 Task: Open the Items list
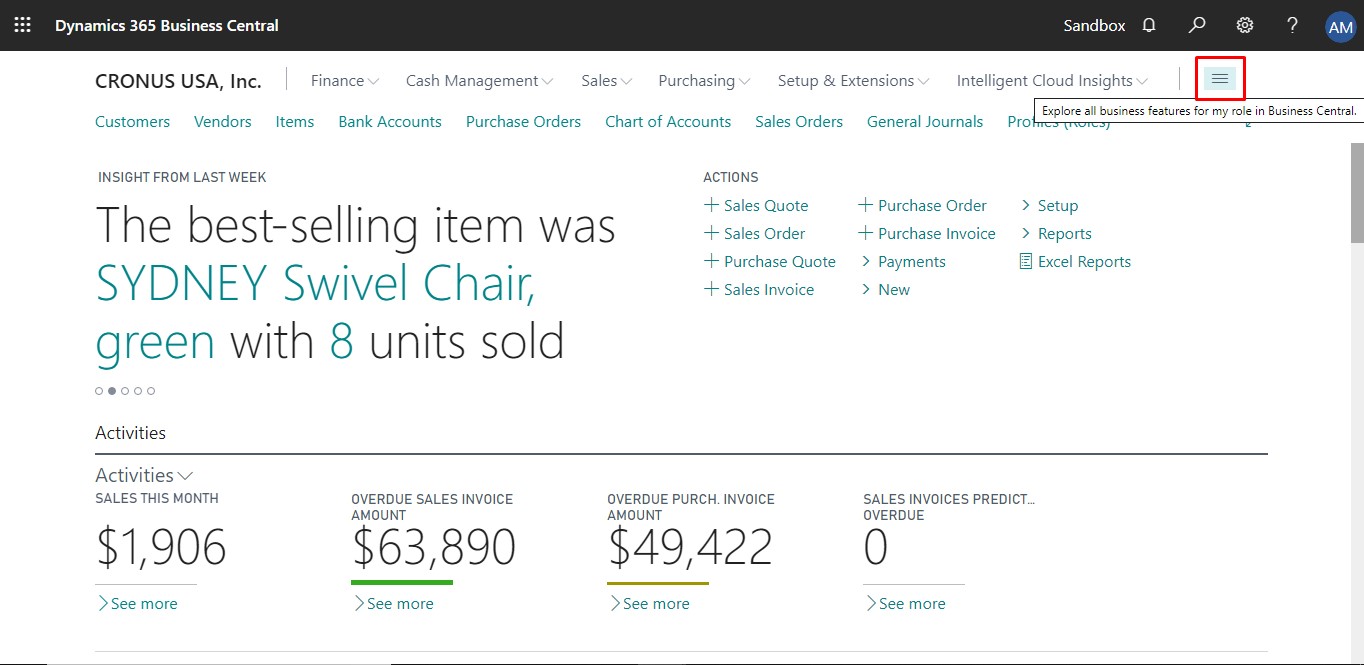pyautogui.click(x=295, y=121)
